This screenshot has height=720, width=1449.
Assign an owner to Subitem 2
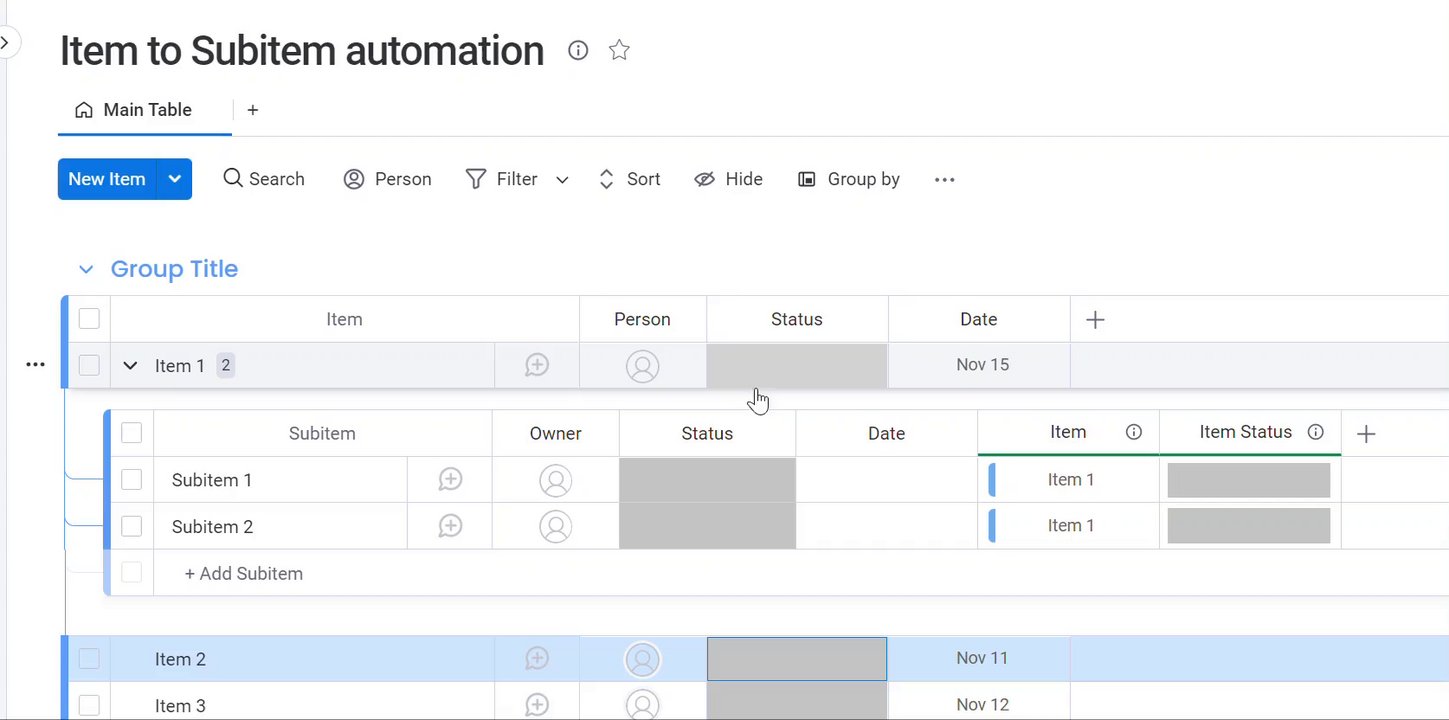556,526
